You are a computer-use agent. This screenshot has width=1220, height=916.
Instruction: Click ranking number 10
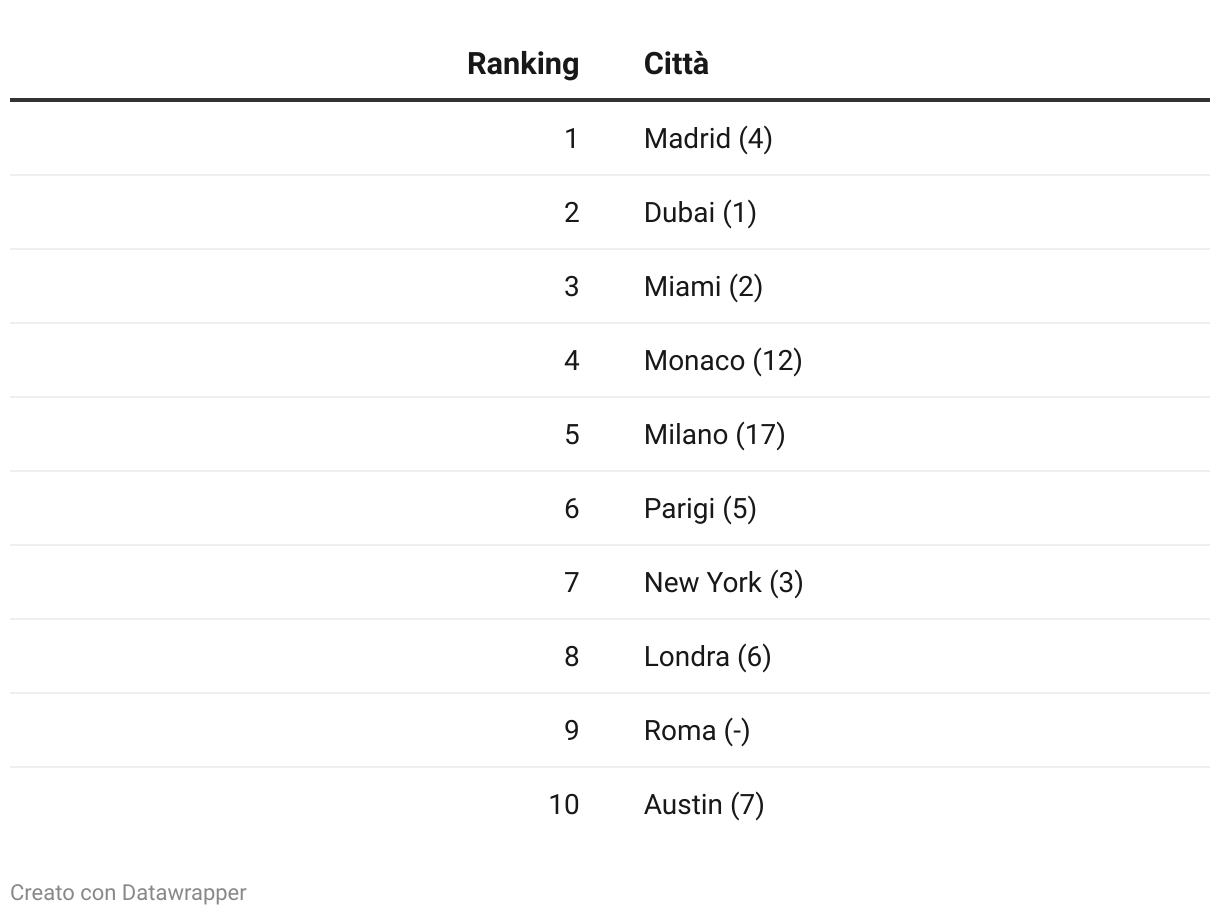coord(564,804)
